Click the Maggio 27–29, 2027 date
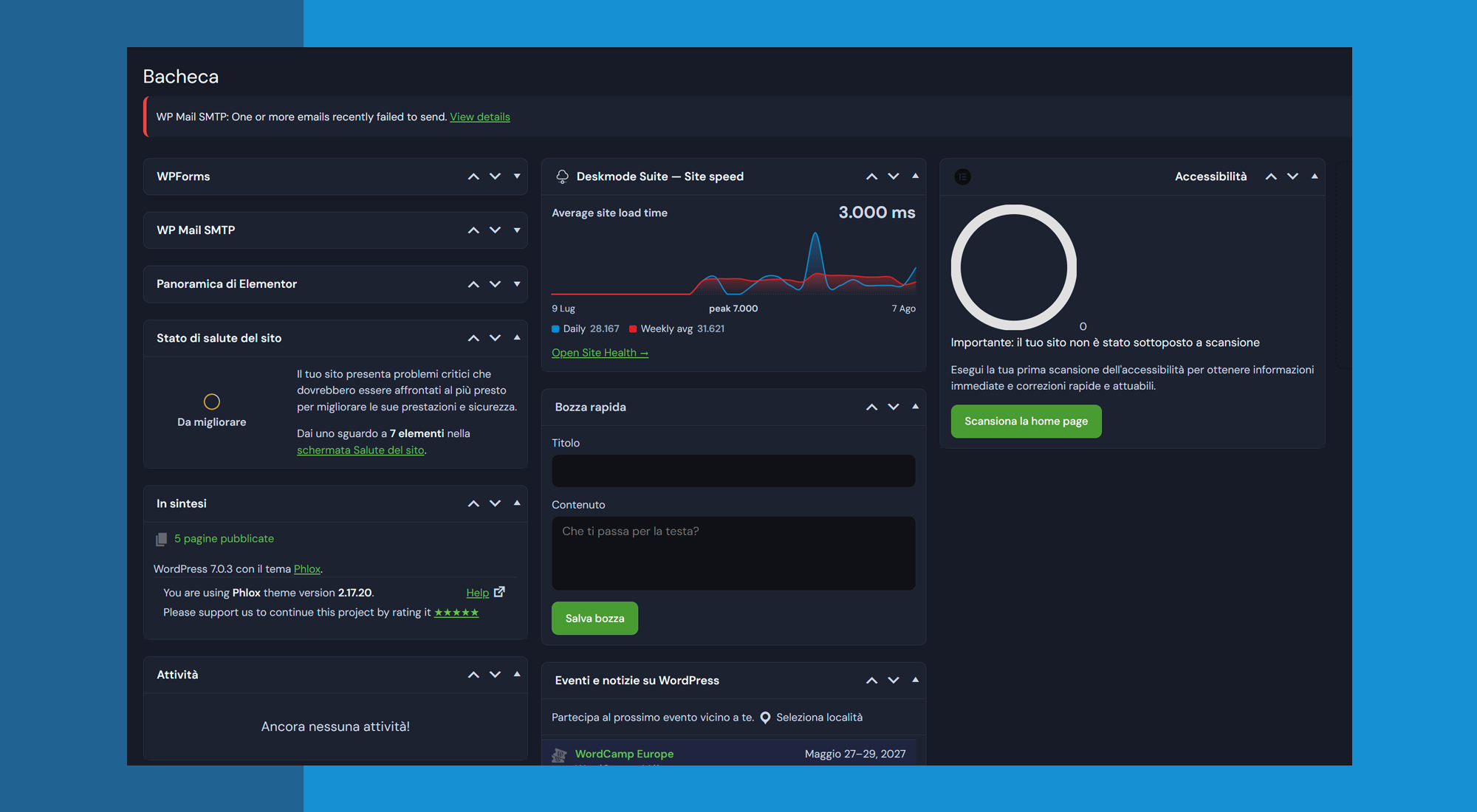Screen dimensions: 1477x812 (855, 754)
